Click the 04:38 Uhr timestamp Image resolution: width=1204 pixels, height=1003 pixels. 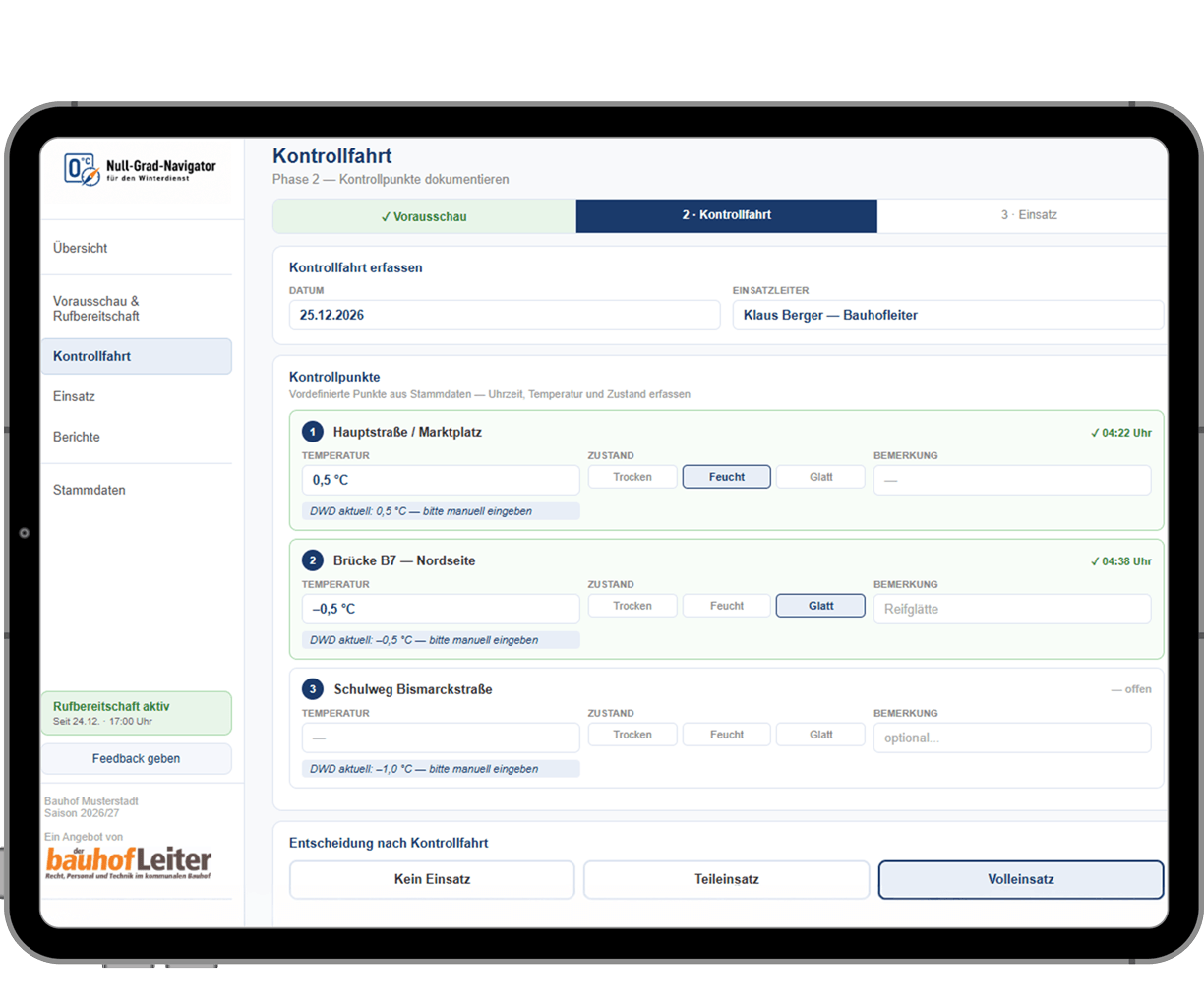(1121, 561)
